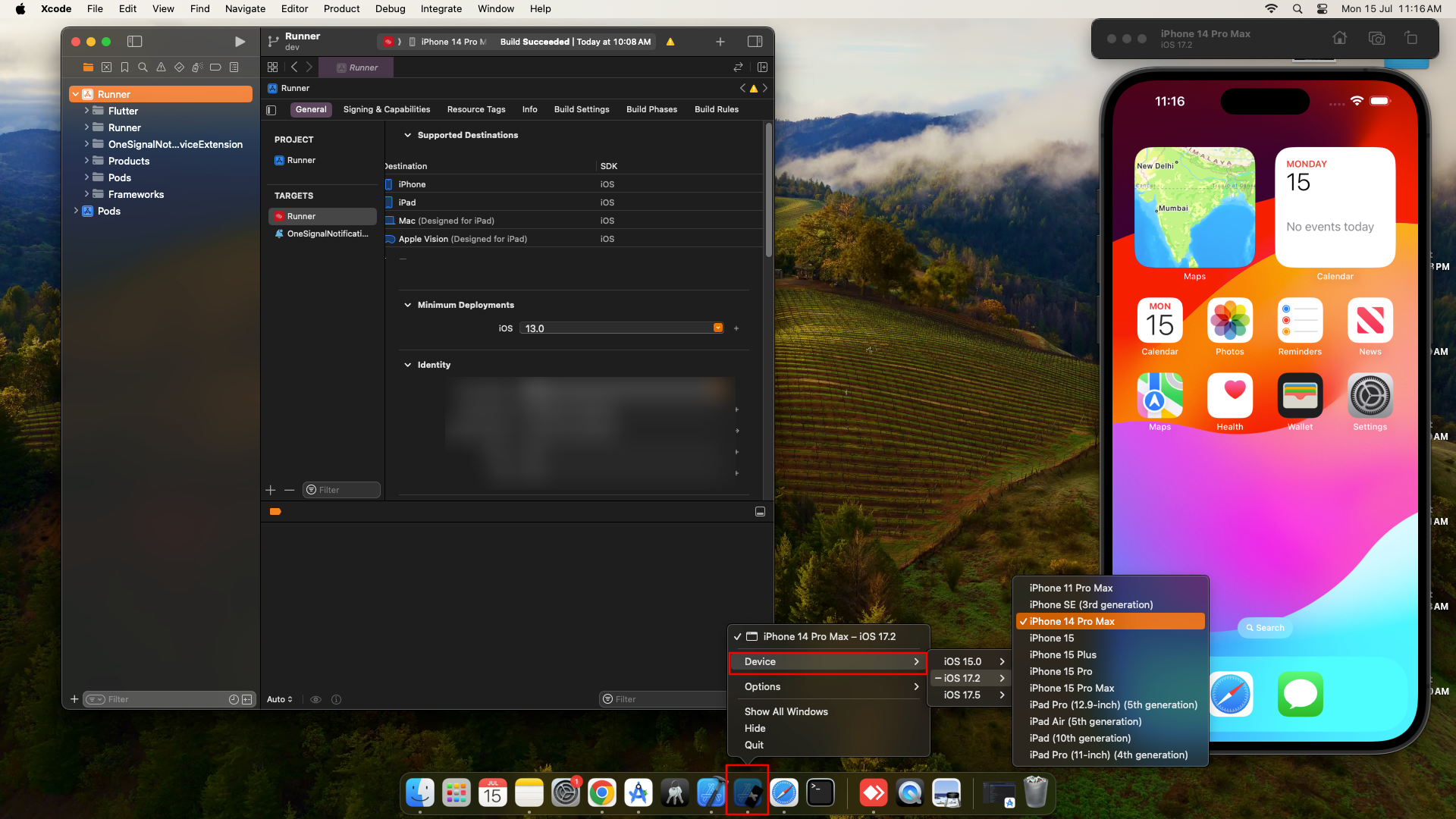
Task: Click the Xcode hammer icon in the Dock
Action: tap(711, 793)
